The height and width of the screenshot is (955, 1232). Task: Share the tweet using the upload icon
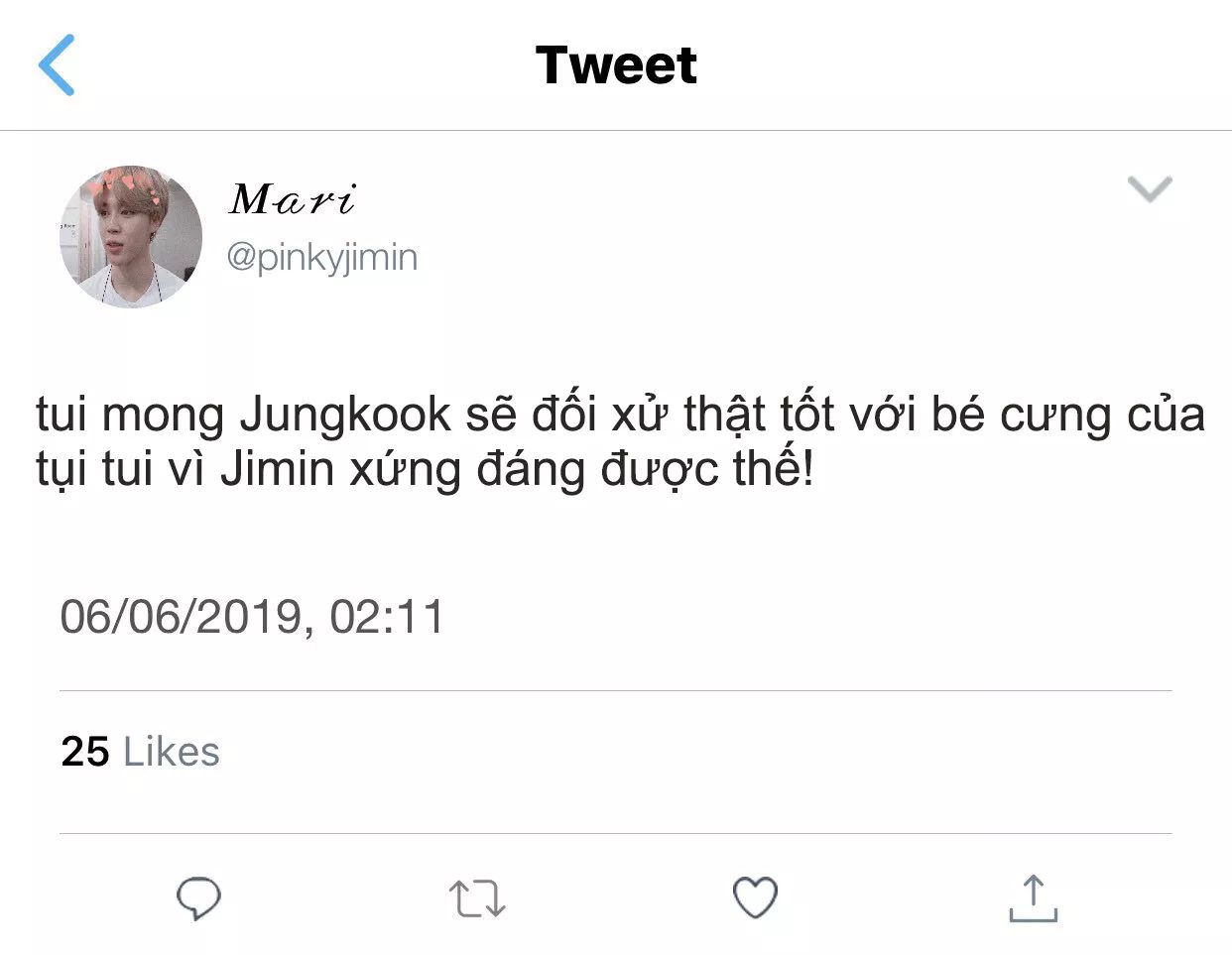tap(1033, 898)
